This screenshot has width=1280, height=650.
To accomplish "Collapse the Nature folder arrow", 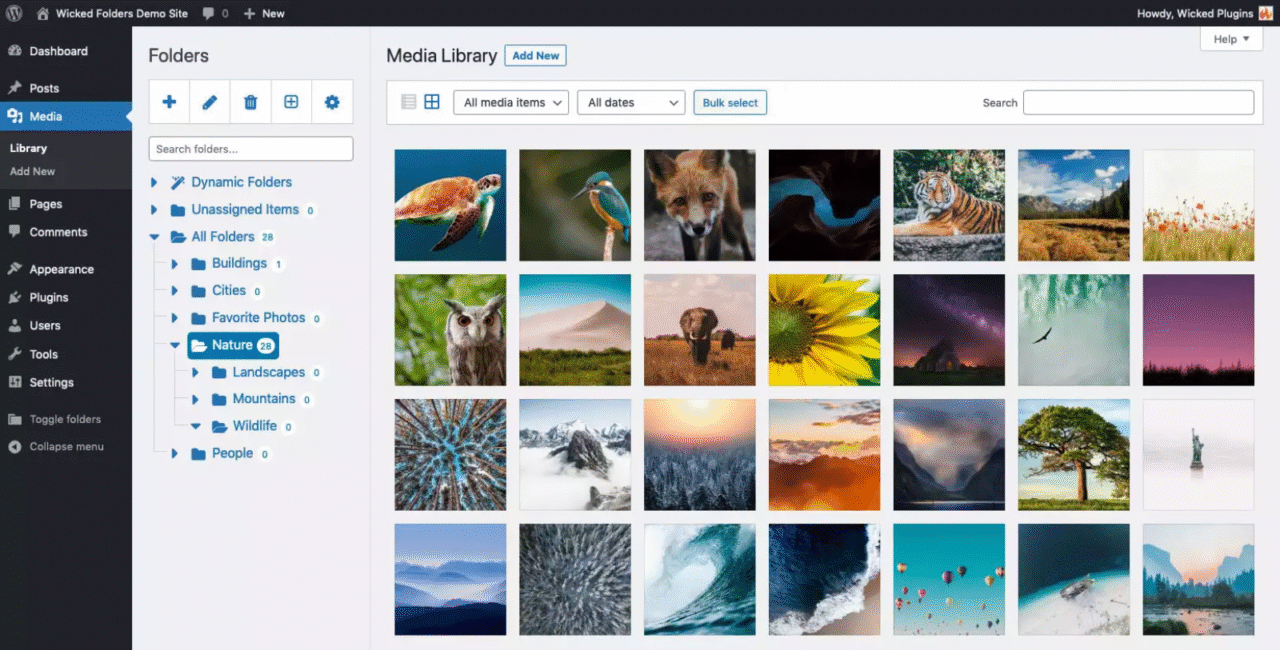I will tap(175, 345).
